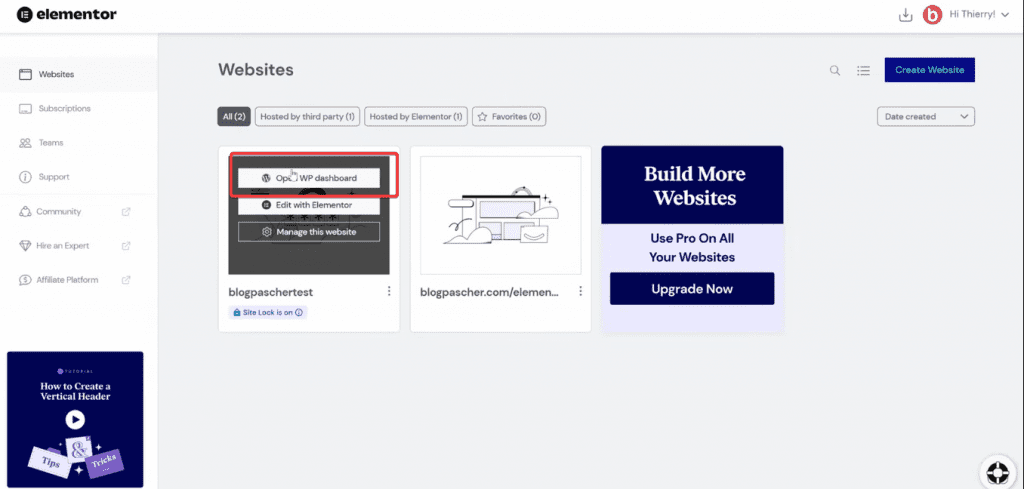Click the gear icon in Manage this website
This screenshot has height=489, width=1024.
pyautogui.click(x=266, y=232)
